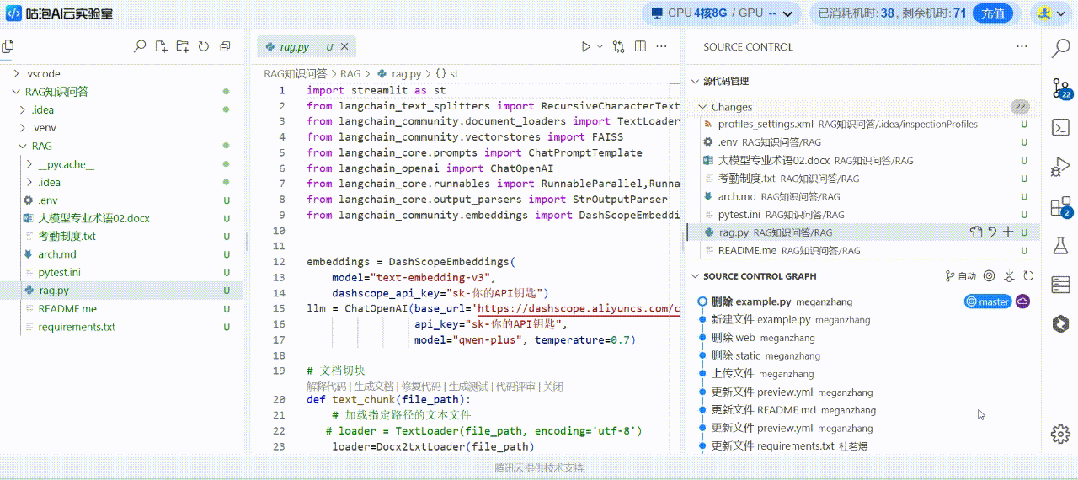Expand the __pycache__ folder
Image resolution: width=1078 pixels, height=480 pixels.
pyautogui.click(x=66, y=164)
